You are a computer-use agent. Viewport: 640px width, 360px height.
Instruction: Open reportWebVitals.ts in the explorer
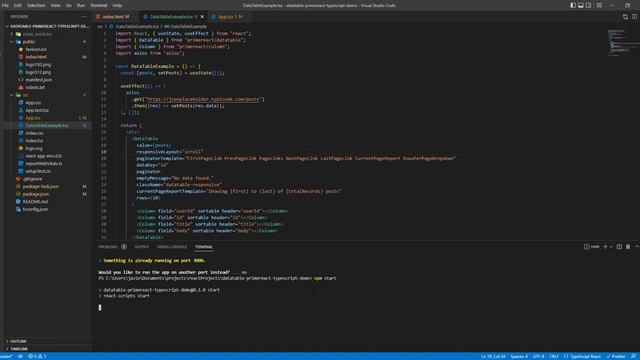click(x=44, y=163)
